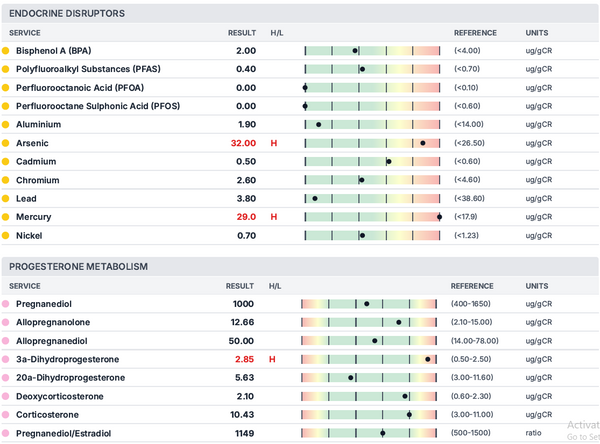Click the pink dot beside Pregnanediol

[6, 304]
